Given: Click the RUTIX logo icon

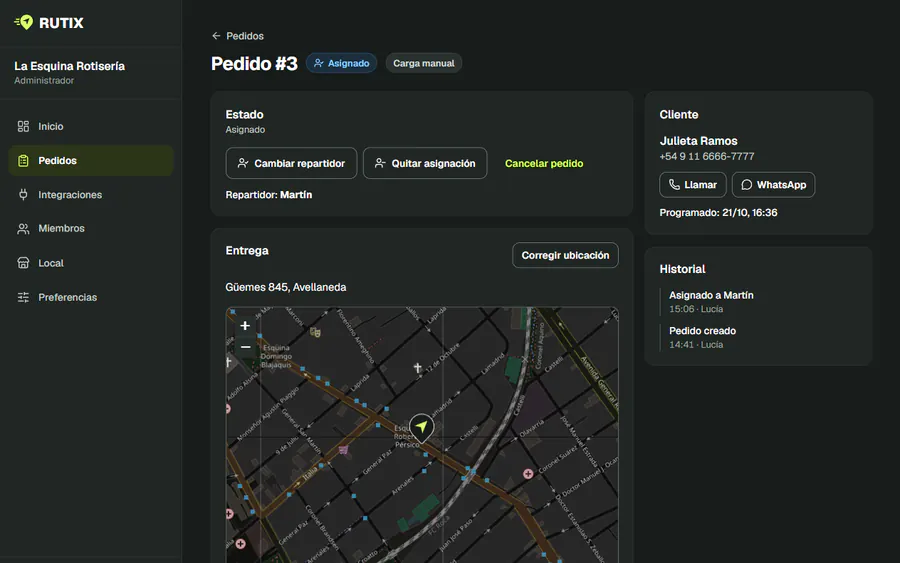Looking at the screenshot, I should (24, 22).
